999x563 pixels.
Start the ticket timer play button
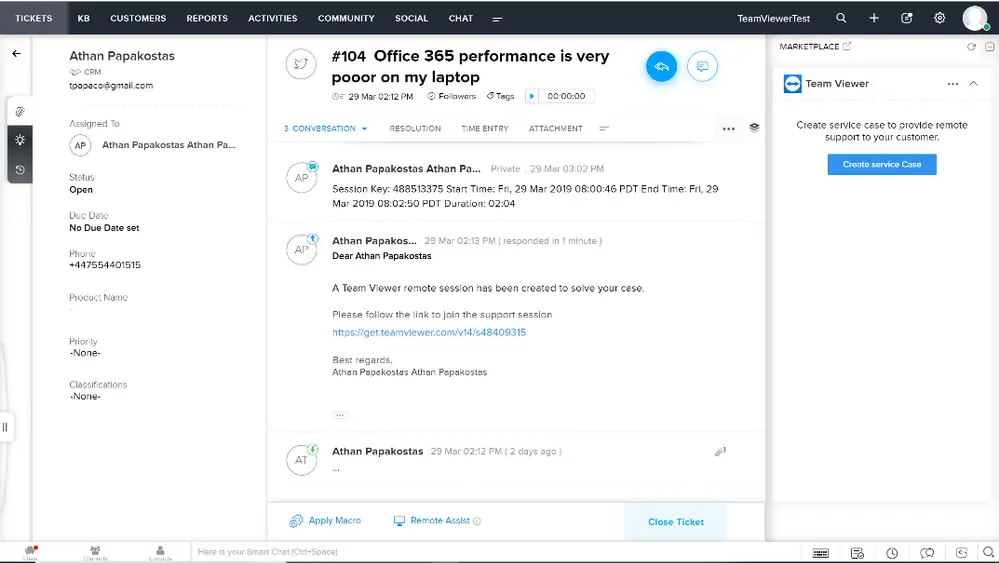(531, 96)
